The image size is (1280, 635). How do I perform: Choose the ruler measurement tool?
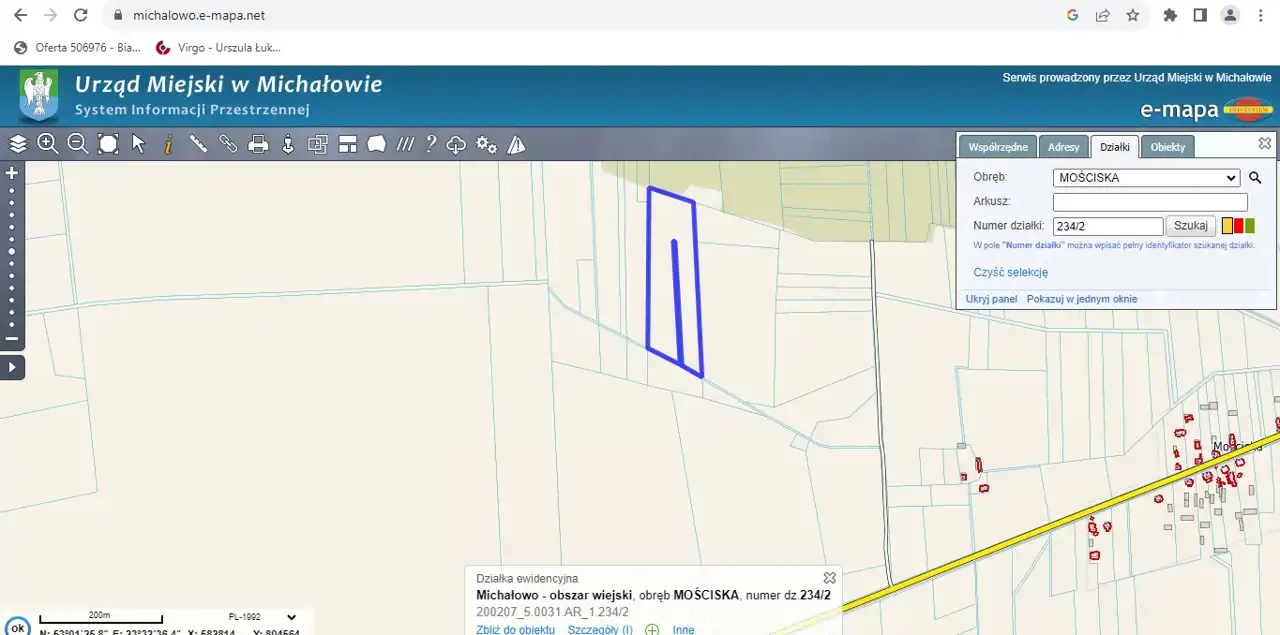198,144
